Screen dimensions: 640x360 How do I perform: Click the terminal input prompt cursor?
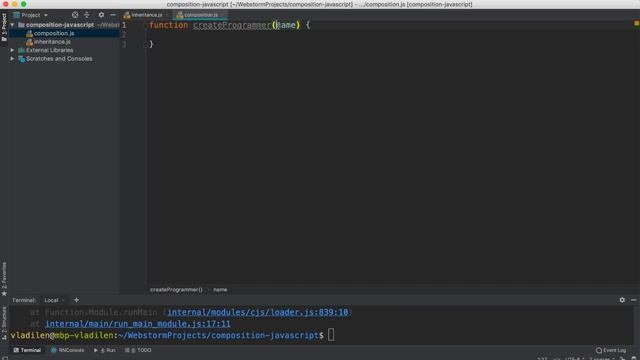coord(331,335)
